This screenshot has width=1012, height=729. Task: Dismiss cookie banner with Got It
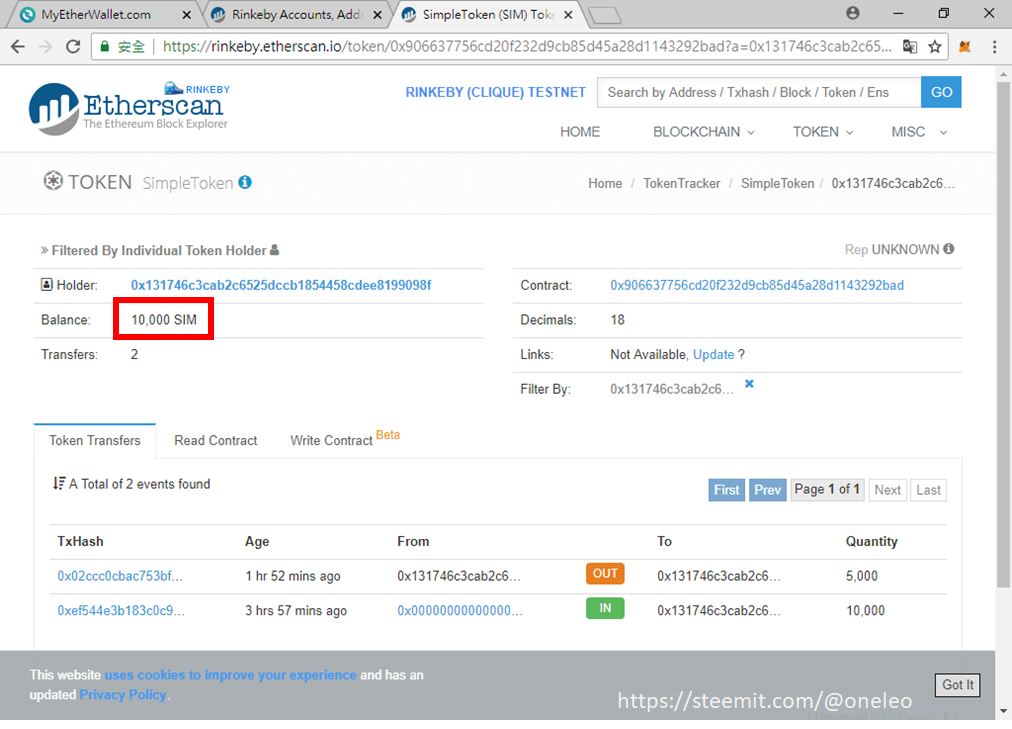click(x=957, y=684)
